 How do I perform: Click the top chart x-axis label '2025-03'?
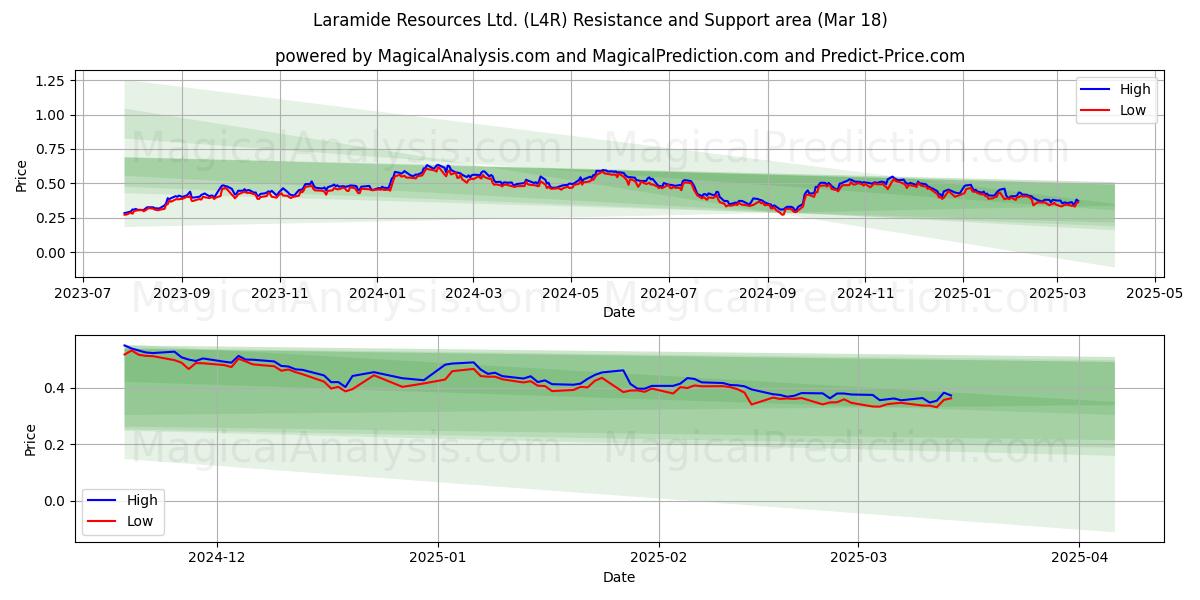(x=1058, y=295)
